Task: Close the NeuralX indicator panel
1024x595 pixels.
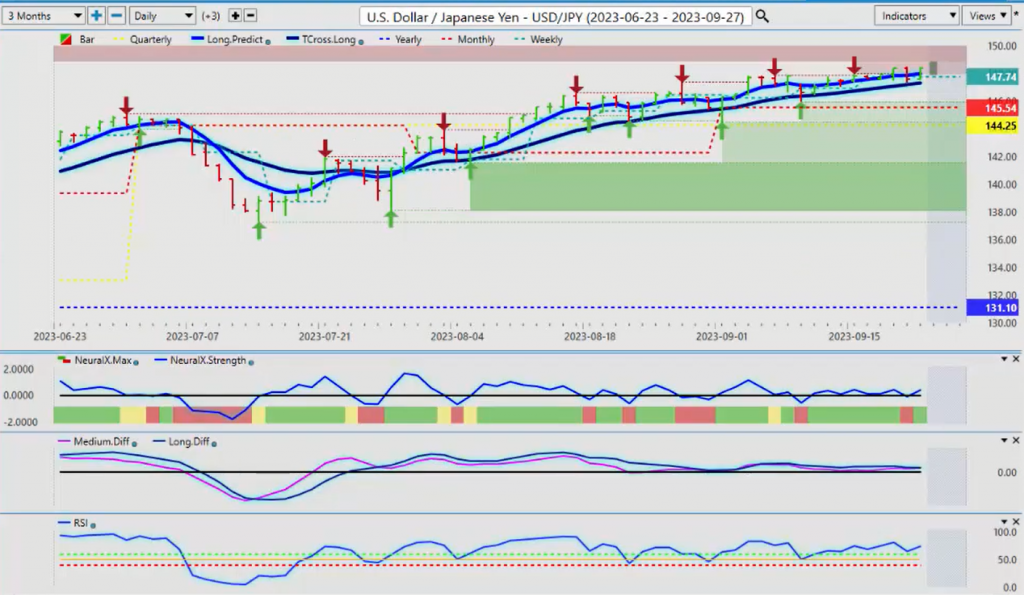Action: (x=1016, y=359)
